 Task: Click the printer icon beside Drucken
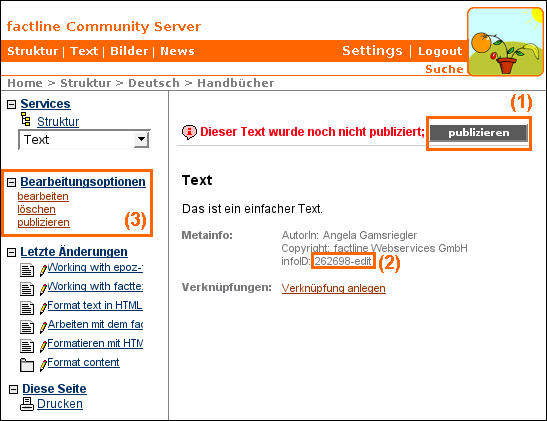point(27,404)
